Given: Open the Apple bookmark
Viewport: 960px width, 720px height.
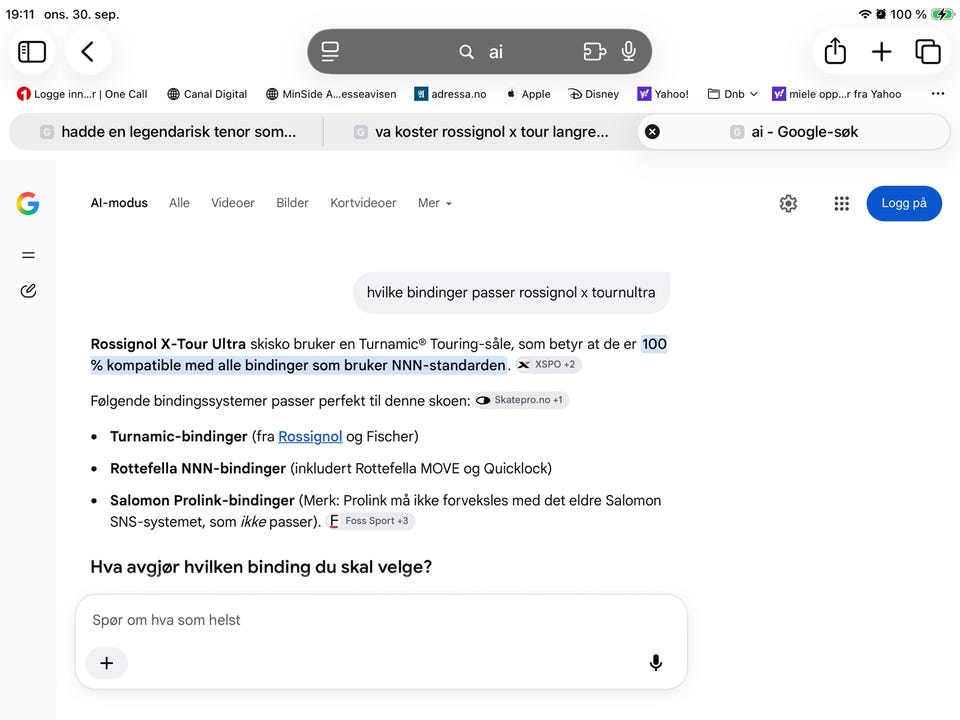Looking at the screenshot, I should coord(528,94).
